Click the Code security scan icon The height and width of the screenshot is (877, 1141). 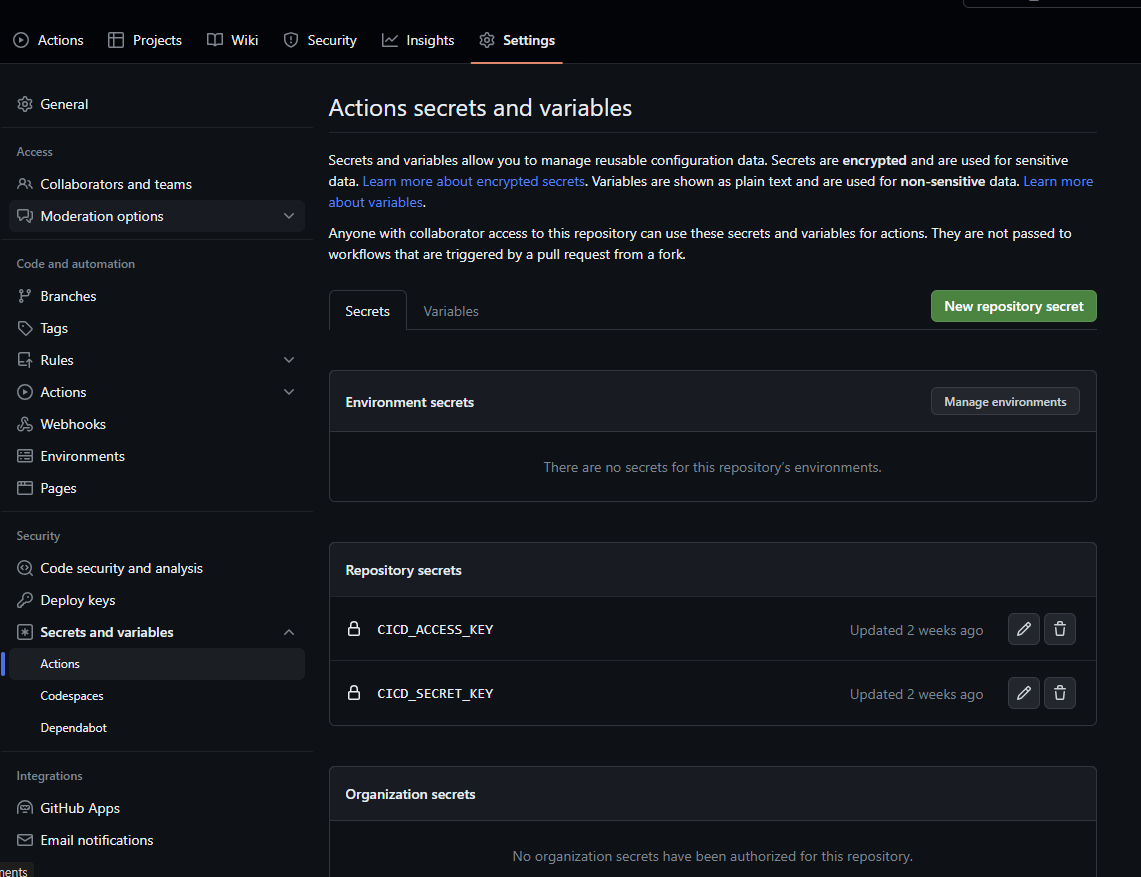tap(25, 568)
